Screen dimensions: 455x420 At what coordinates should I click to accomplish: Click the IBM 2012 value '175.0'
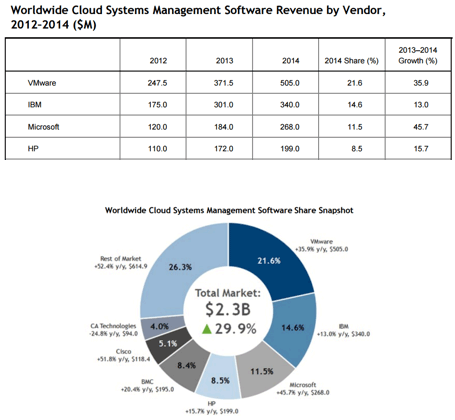(x=157, y=105)
